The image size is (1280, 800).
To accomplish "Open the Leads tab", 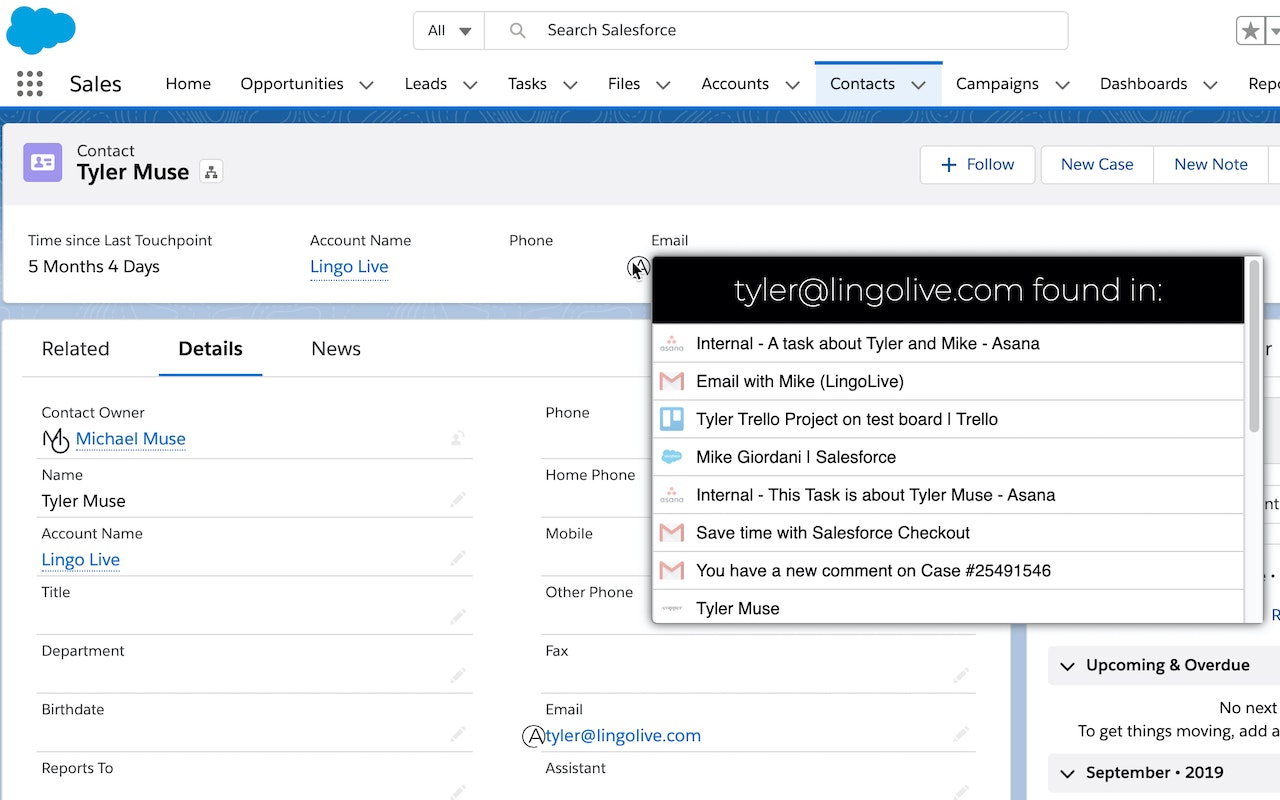I will 426,84.
